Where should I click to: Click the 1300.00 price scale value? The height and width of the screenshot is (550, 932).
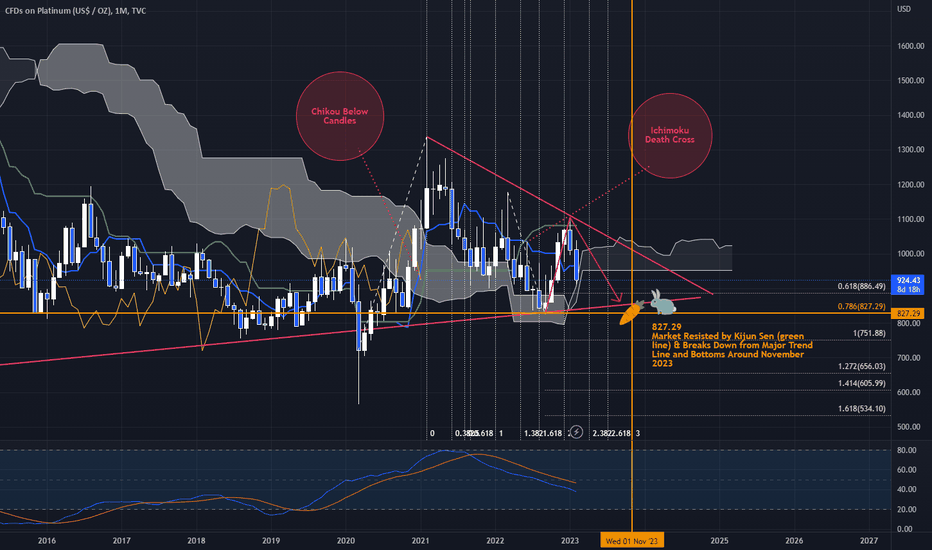911,150
